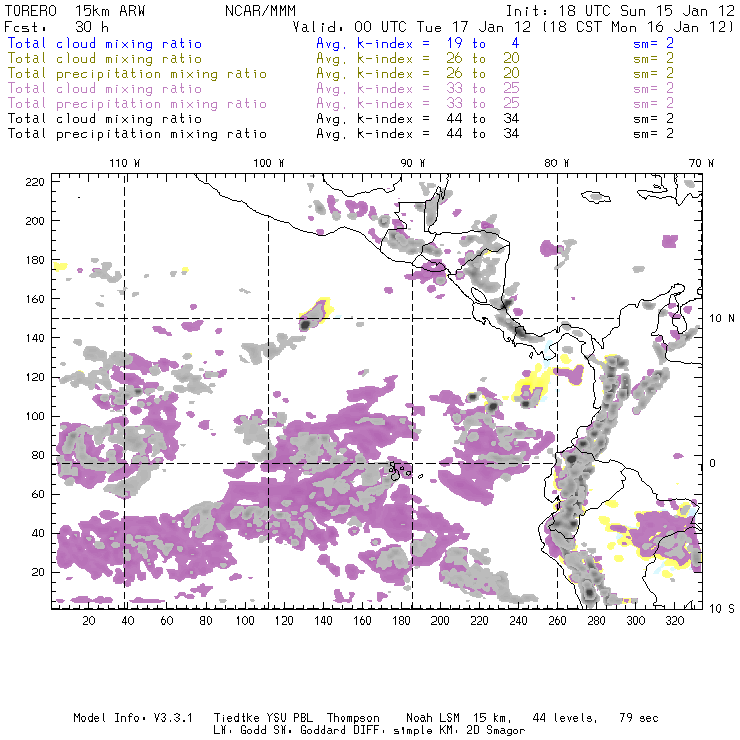Click the blue 'sm= 2' legend value
This screenshot has height=740, width=740.
point(653,43)
